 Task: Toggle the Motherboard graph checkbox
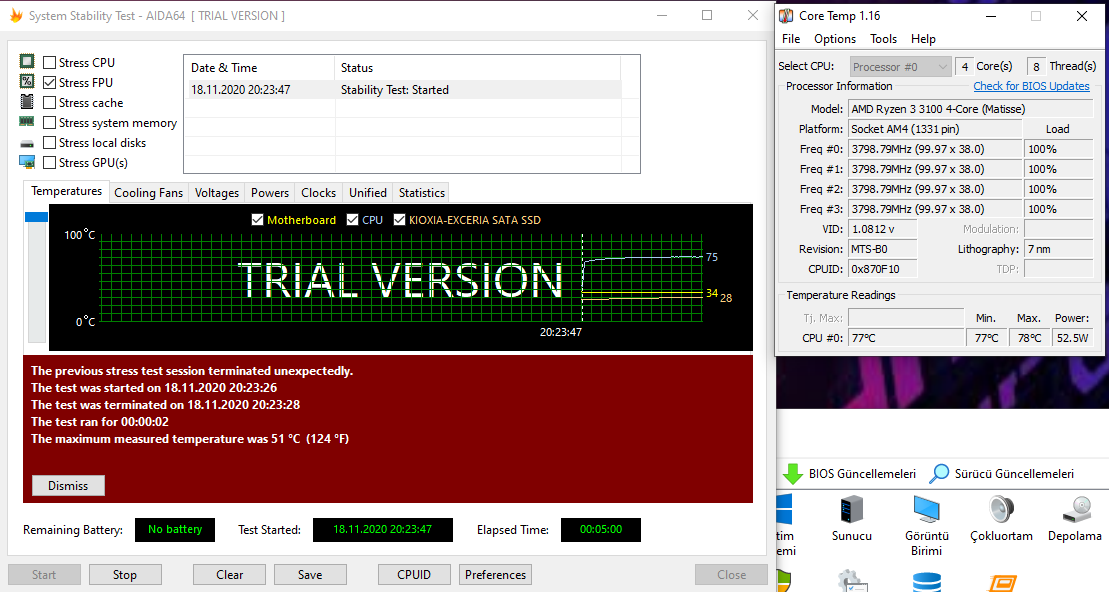pyautogui.click(x=257, y=219)
